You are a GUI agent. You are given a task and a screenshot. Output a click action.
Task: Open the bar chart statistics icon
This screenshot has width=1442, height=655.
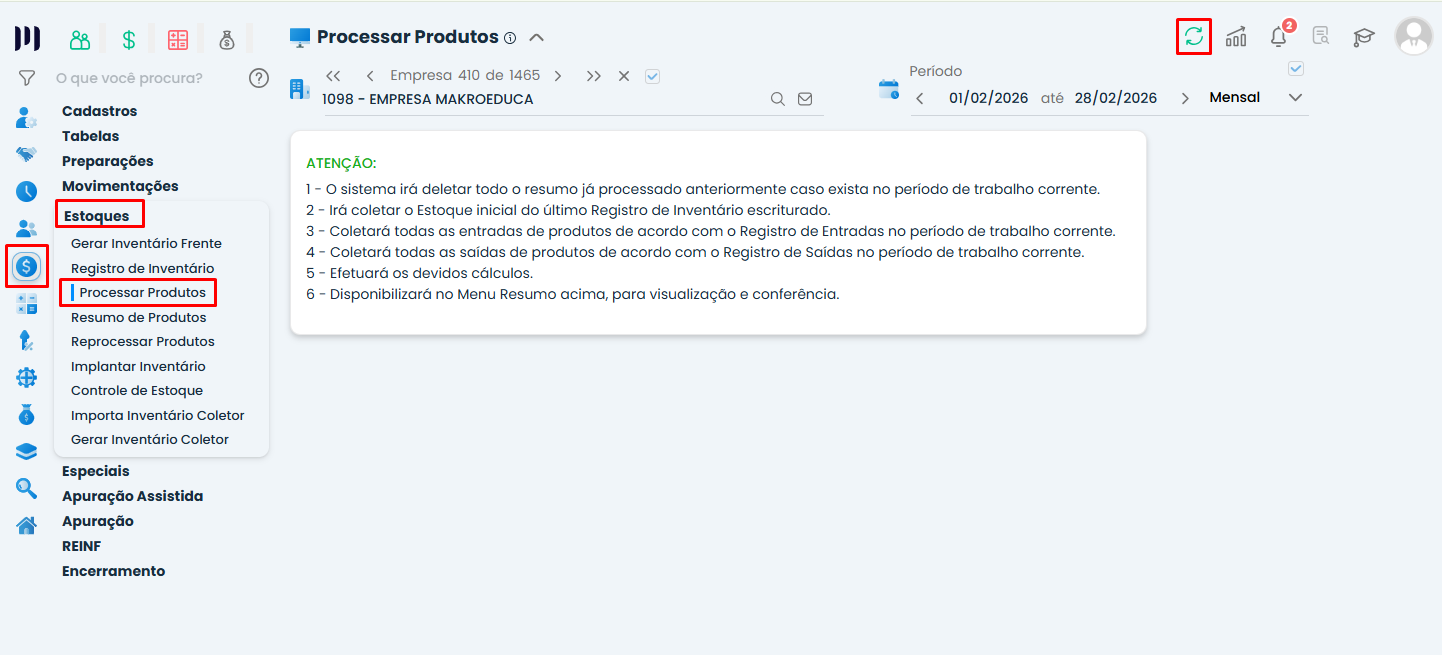click(1236, 37)
